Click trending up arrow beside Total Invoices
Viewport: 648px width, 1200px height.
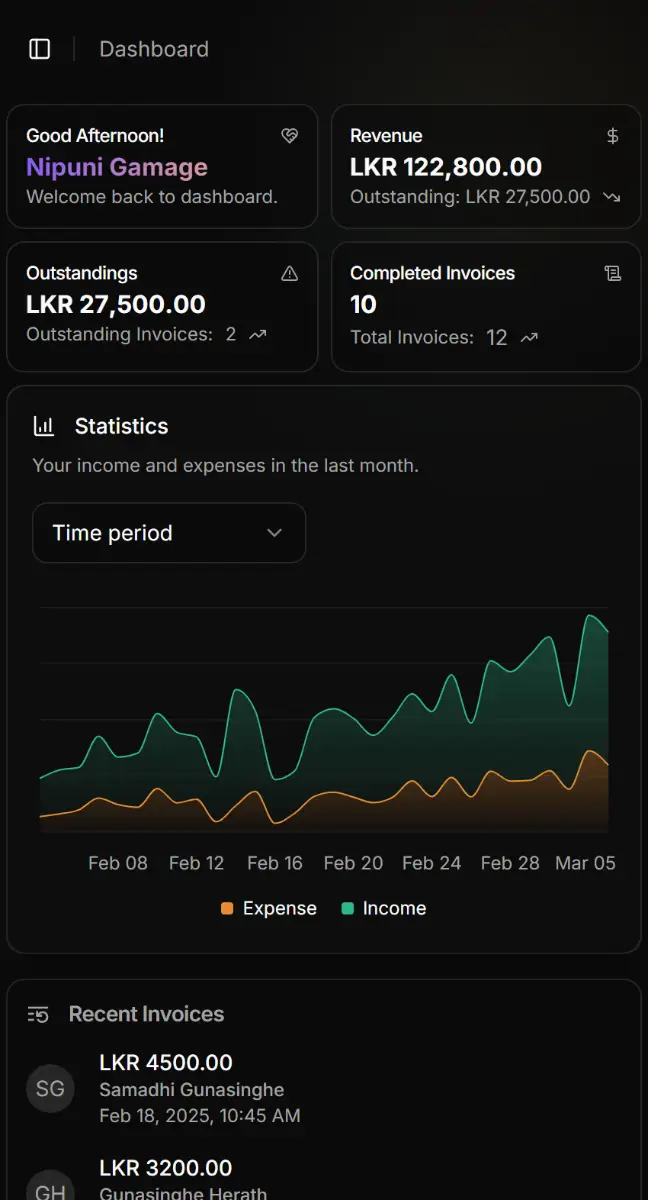(x=530, y=338)
